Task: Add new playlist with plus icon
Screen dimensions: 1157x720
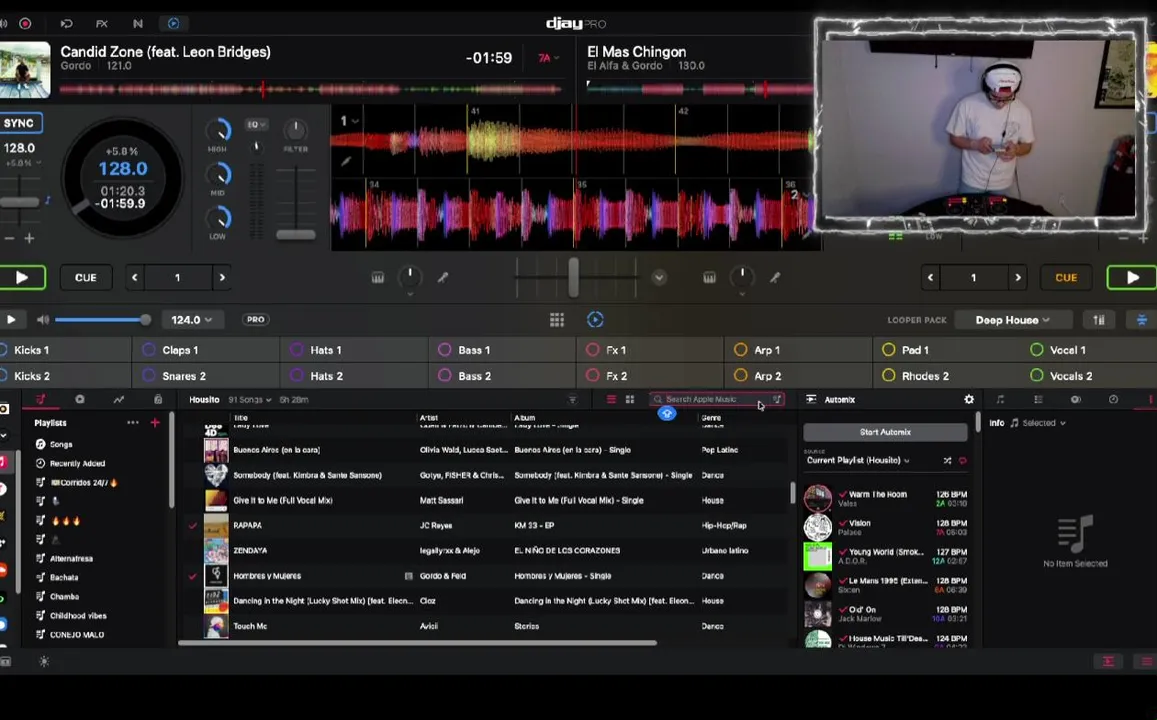Action: coord(155,423)
